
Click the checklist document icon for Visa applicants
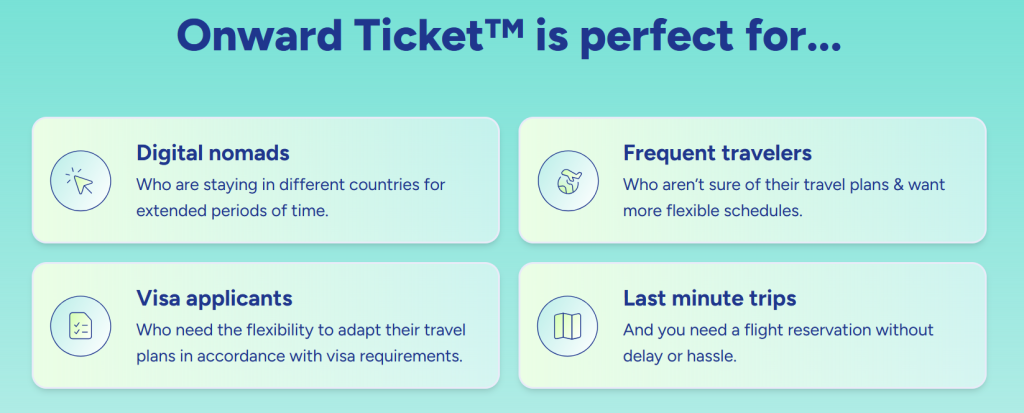[x=79, y=325]
